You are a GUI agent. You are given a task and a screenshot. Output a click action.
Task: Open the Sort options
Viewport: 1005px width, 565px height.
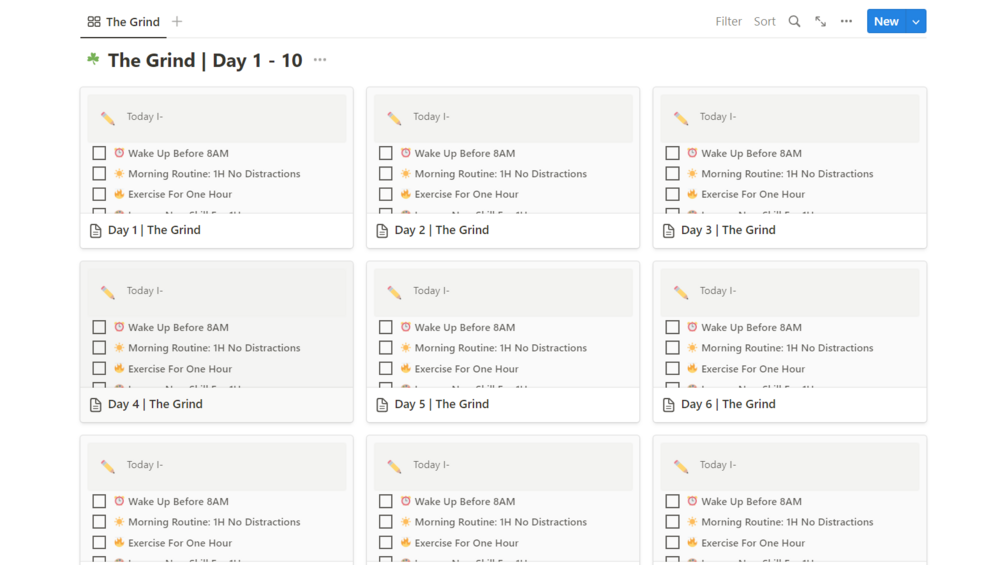pos(764,21)
